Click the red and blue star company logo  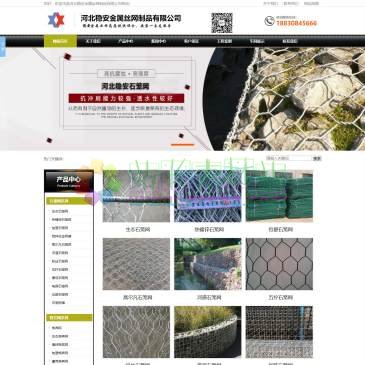pyautogui.click(x=56, y=20)
